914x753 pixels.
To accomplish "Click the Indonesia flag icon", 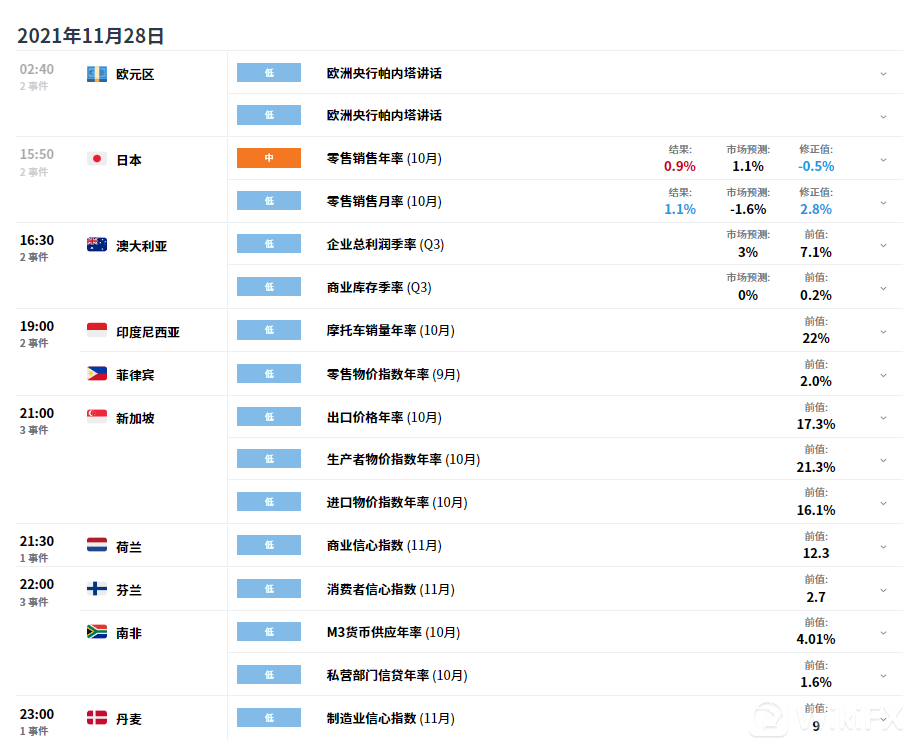I will click(x=97, y=331).
